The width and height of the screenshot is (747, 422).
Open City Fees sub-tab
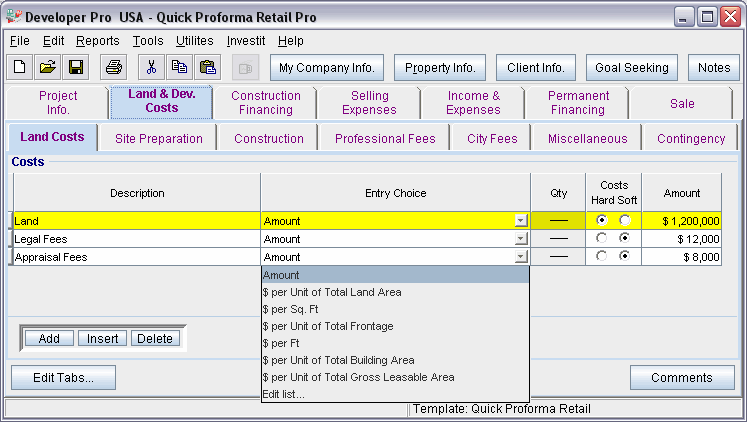click(x=492, y=139)
